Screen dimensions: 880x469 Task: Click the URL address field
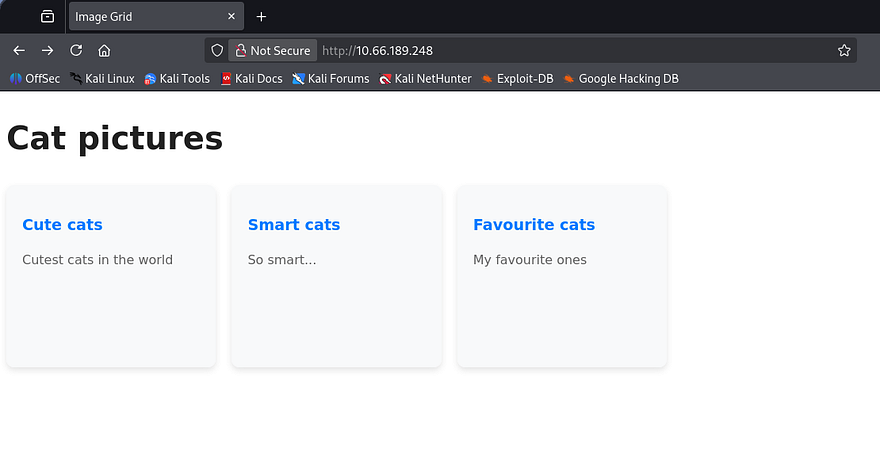pos(570,50)
